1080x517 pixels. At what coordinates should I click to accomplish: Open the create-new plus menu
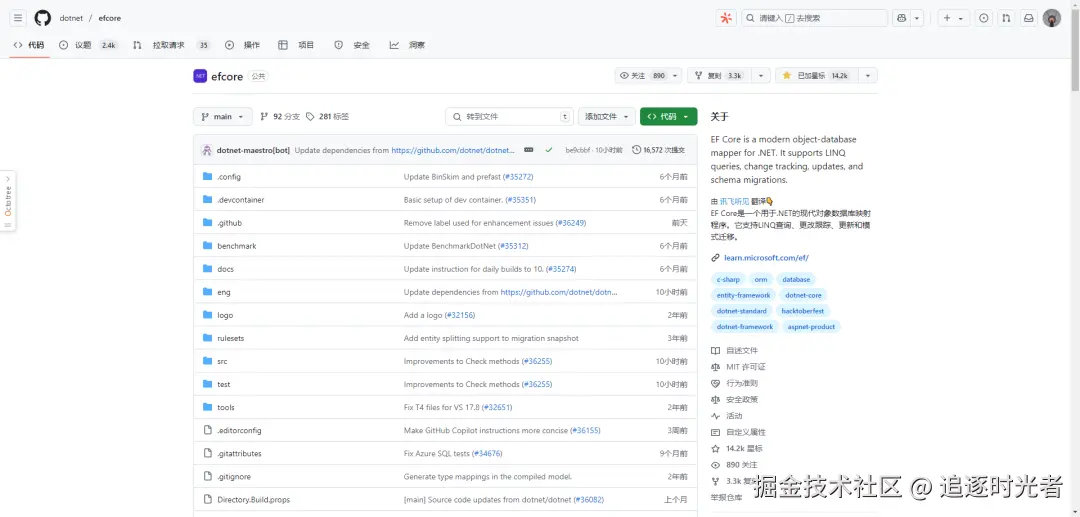pos(953,18)
